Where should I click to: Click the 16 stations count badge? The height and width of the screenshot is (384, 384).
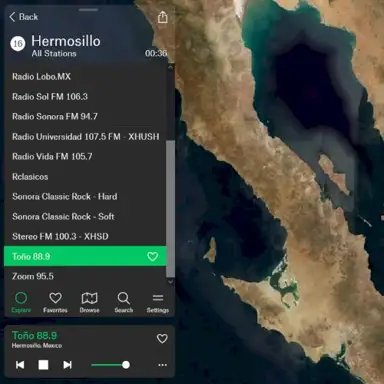coord(18,44)
